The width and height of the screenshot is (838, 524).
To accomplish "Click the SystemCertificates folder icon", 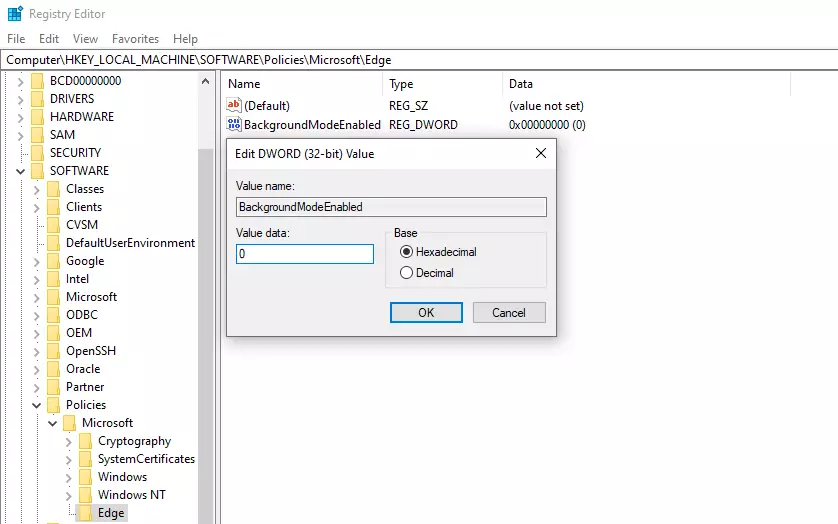I will 85,459.
